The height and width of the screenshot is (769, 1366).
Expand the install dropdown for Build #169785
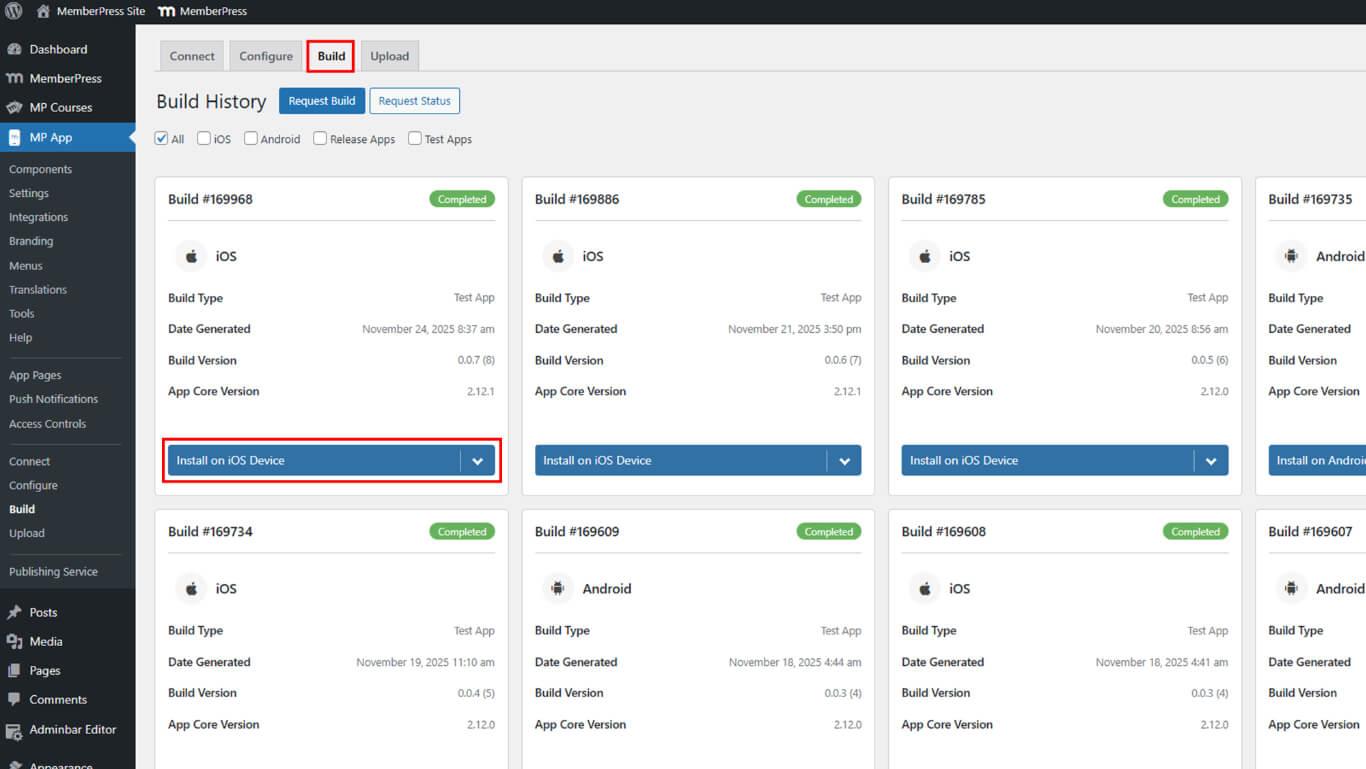tap(1211, 461)
